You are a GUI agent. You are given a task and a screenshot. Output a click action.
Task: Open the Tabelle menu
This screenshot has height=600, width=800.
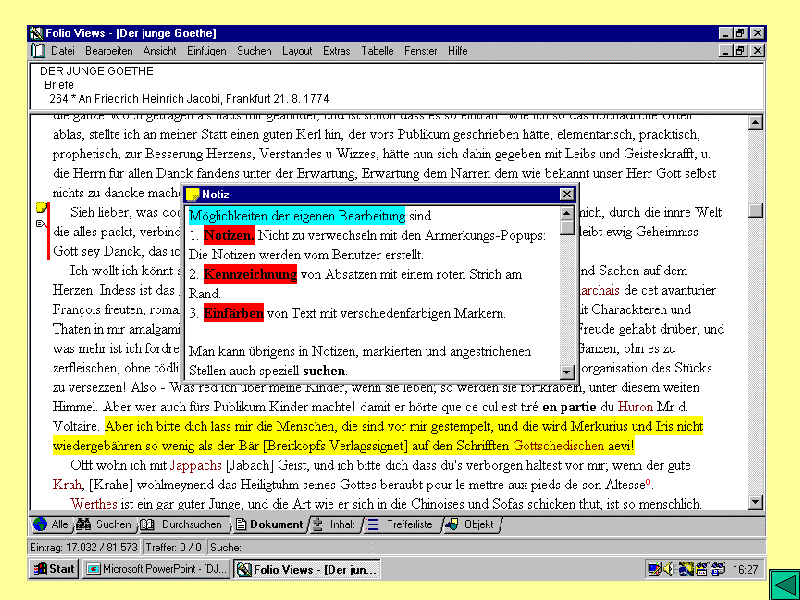click(377, 50)
